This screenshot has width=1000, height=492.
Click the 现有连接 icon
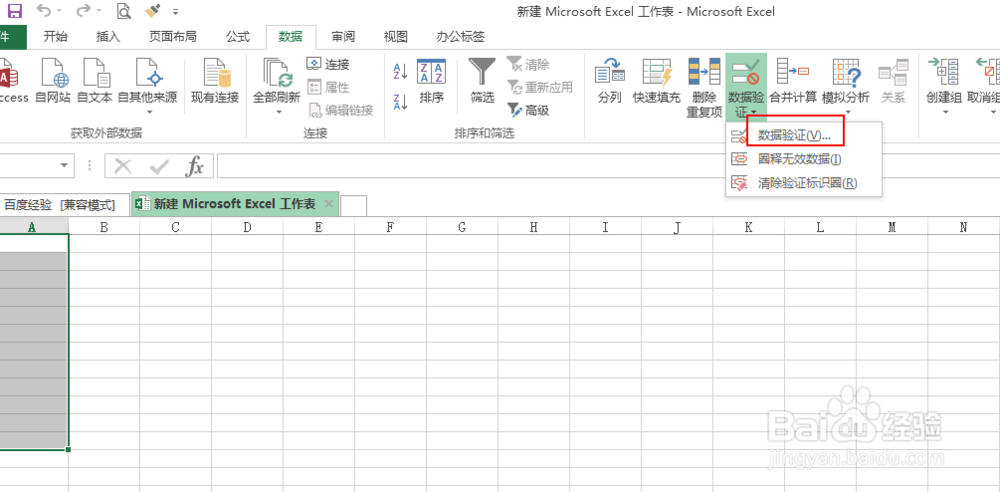215,81
